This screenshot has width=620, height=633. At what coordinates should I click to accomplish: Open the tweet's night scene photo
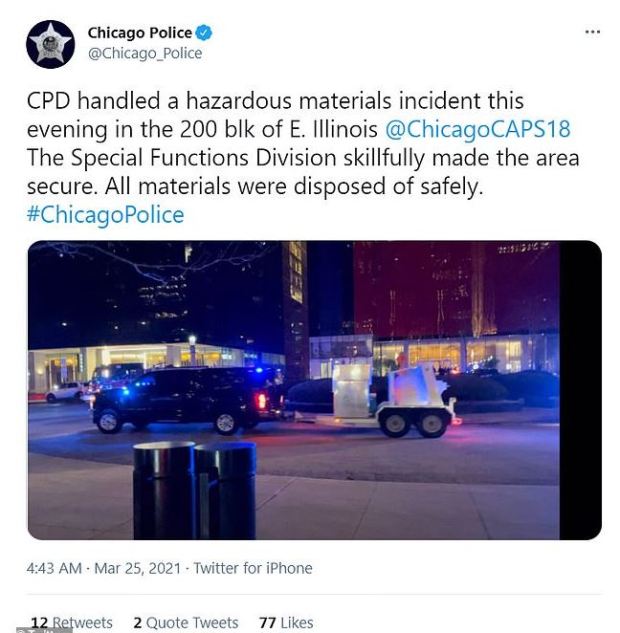[x=314, y=390]
